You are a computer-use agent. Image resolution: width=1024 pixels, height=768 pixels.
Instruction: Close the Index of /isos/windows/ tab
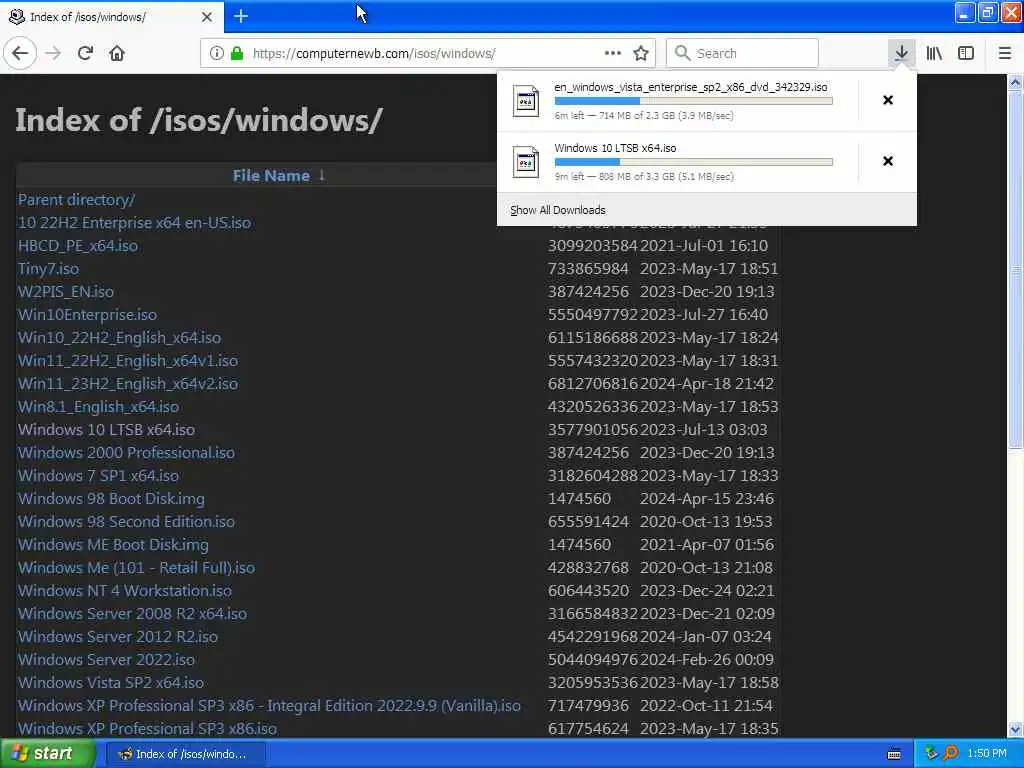point(207,17)
